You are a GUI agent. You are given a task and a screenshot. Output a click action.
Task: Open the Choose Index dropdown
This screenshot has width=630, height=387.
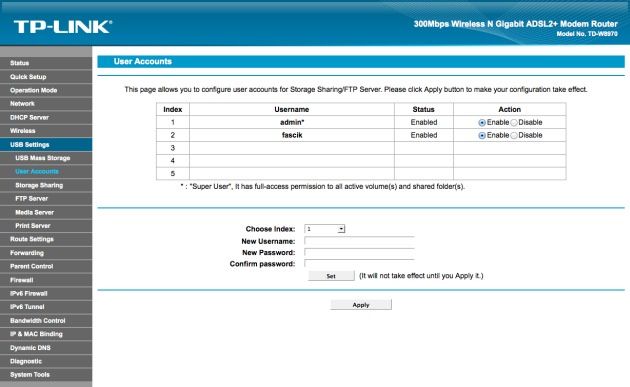325,229
